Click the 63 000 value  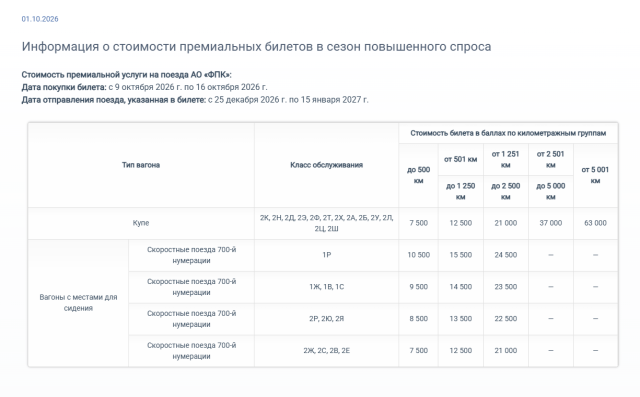[x=596, y=223]
